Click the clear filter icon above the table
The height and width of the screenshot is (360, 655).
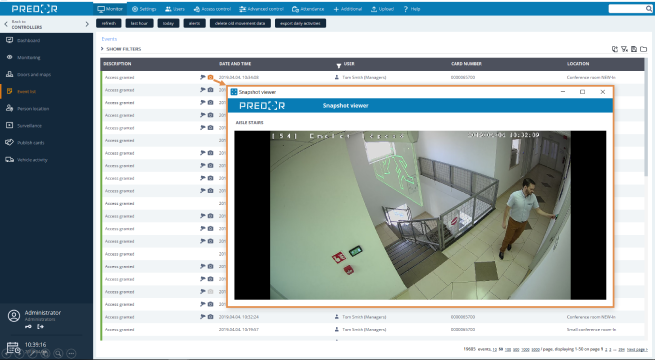pyautogui.click(x=624, y=49)
